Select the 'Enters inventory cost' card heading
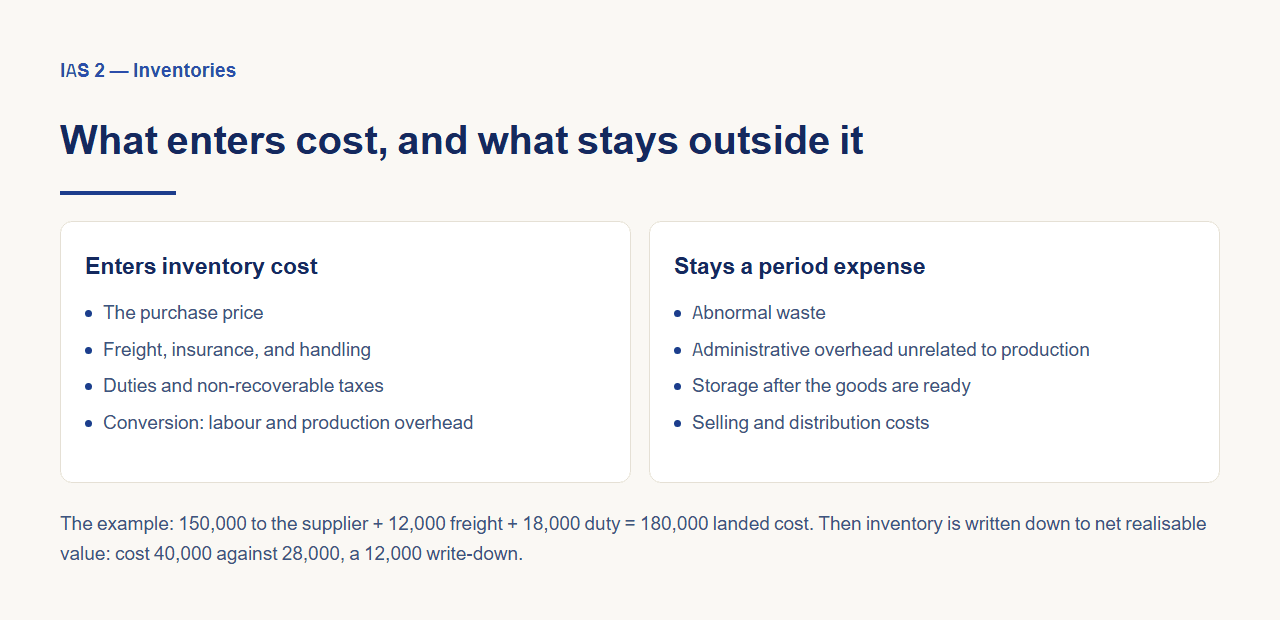Screen dimensions: 1280x620 [x=201, y=266]
